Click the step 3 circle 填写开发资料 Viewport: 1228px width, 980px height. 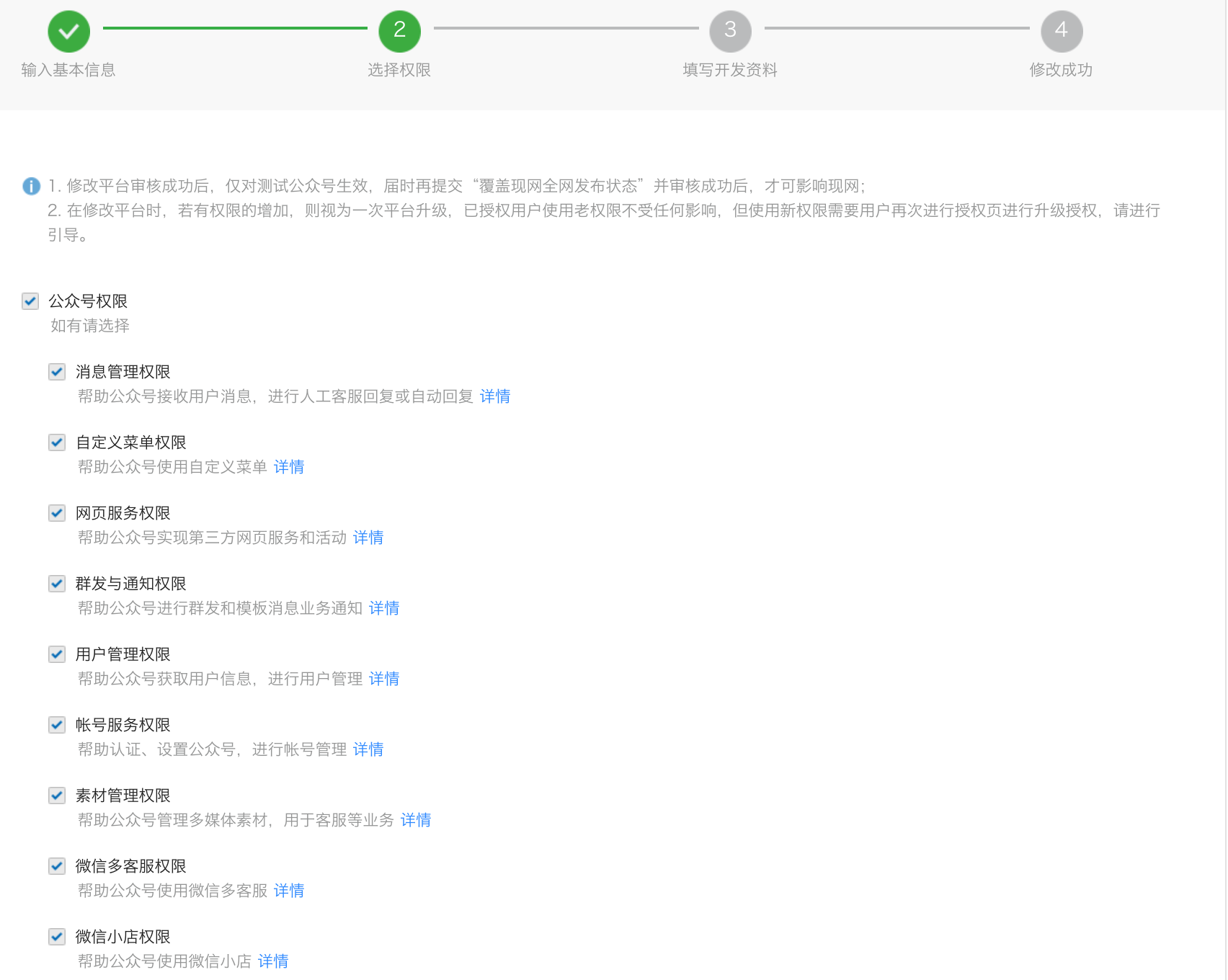730,31
